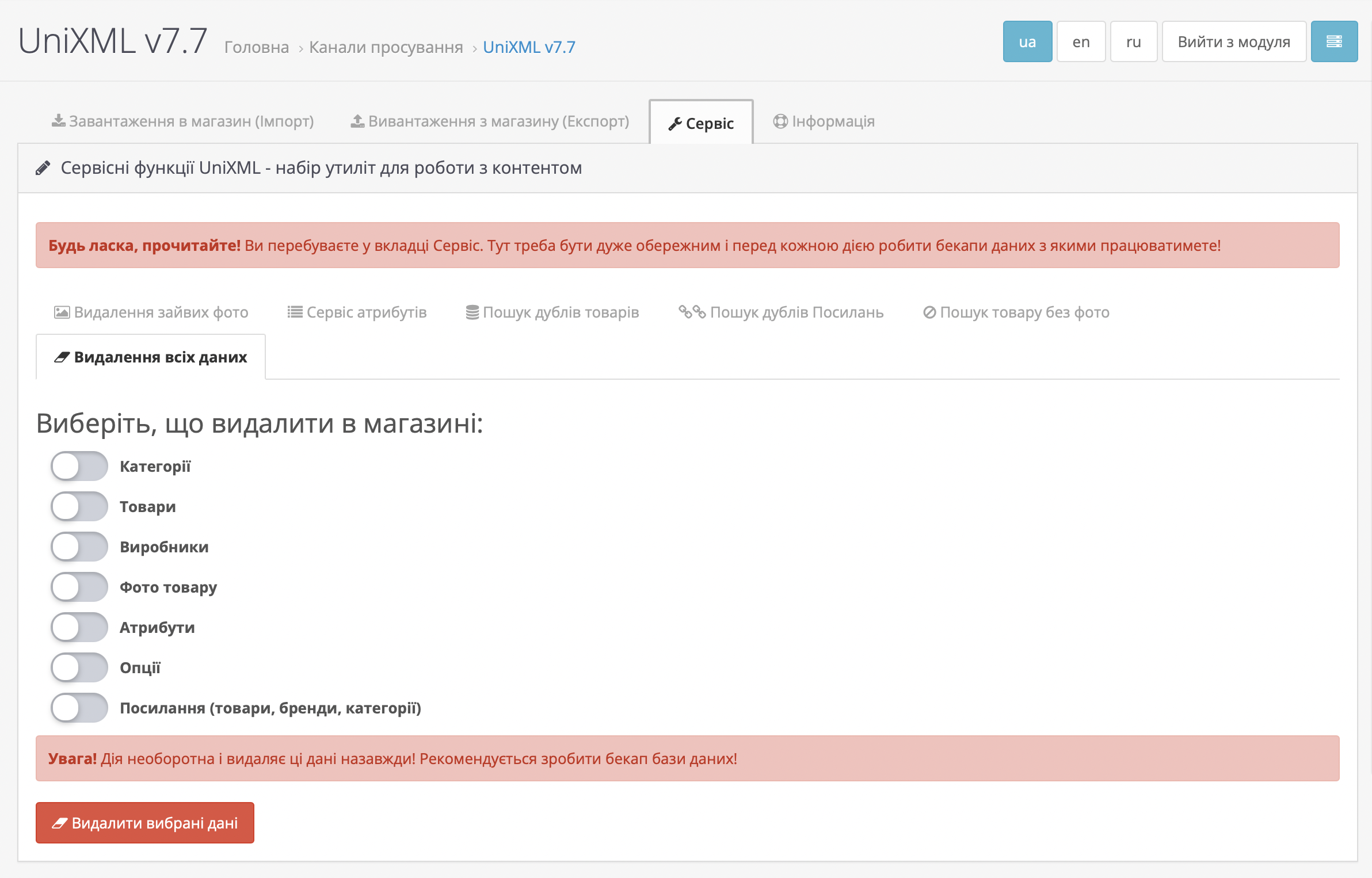Click the Будь ласка, прочитайте! warning text
Viewport: 1372px width, 878px height.
(688, 245)
